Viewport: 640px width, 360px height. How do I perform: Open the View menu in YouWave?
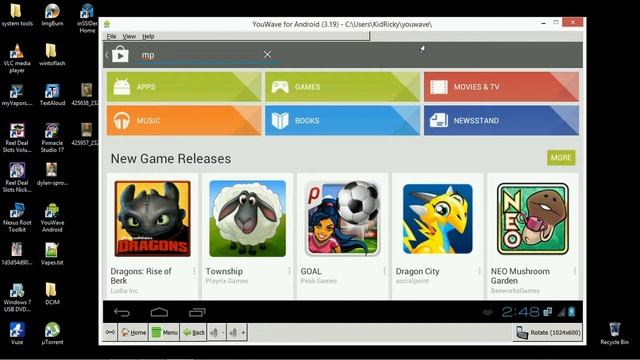tap(129, 36)
